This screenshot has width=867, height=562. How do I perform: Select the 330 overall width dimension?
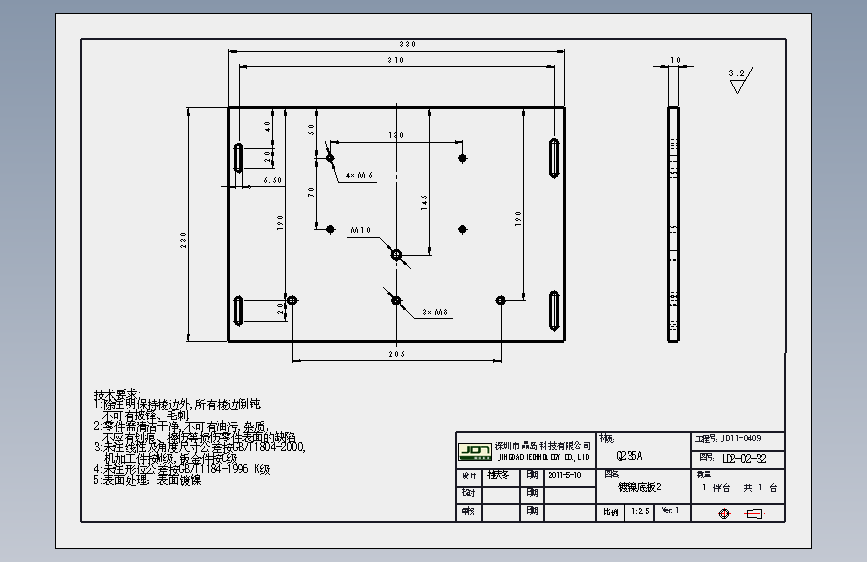408,44
